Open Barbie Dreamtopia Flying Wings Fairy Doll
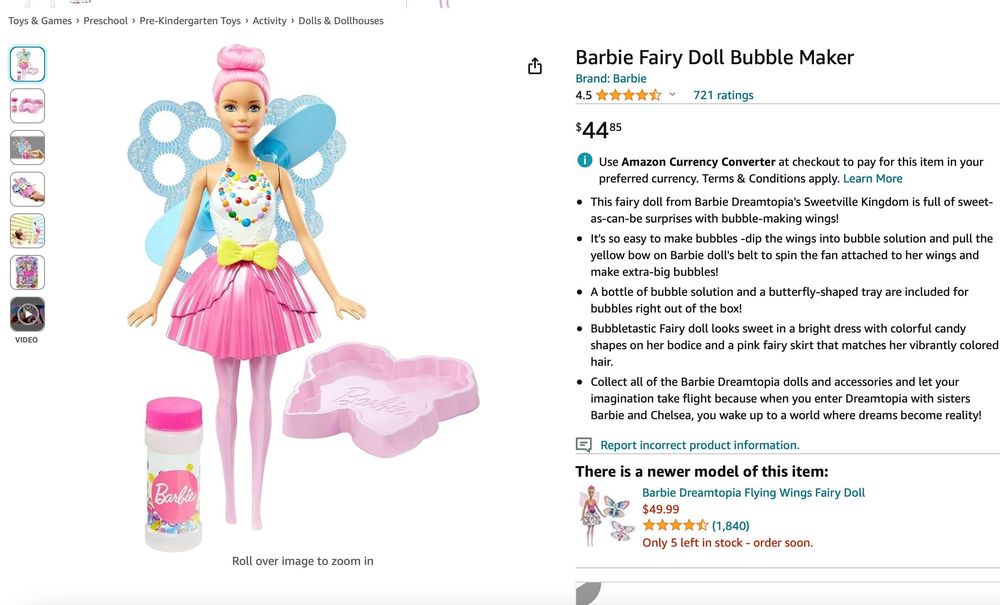Screen dimensions: 1000x605 [753, 493]
